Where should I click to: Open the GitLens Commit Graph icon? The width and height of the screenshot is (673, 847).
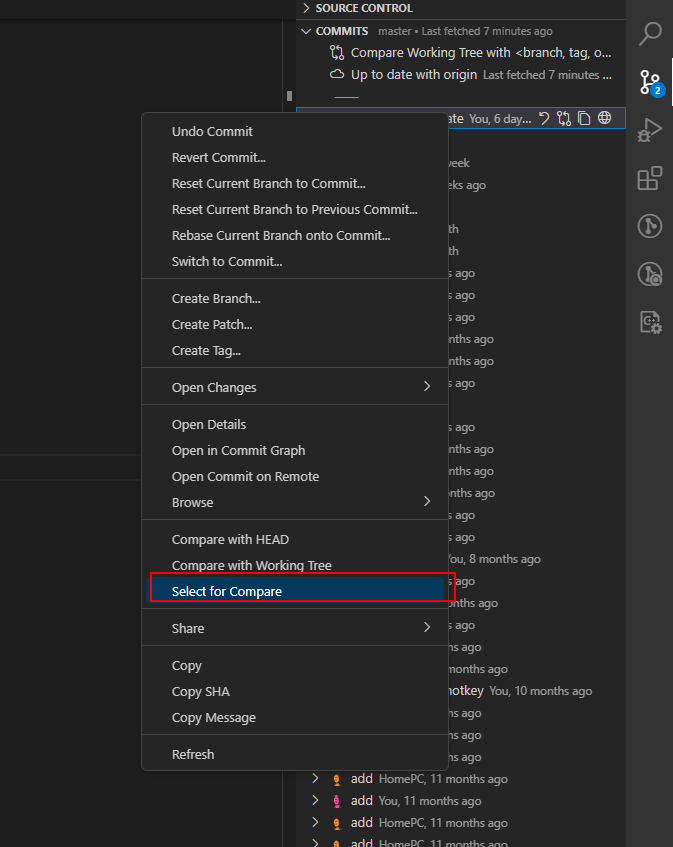[x=649, y=226]
